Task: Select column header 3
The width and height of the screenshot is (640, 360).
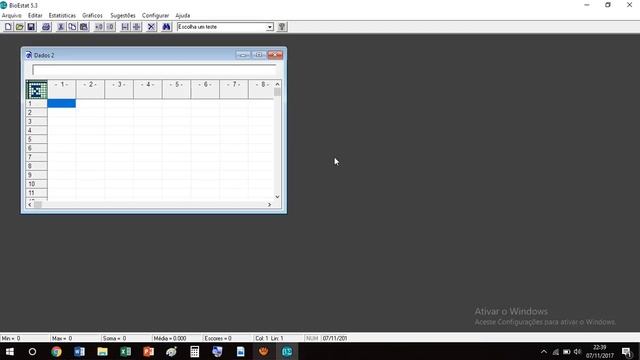Action: (x=119, y=89)
